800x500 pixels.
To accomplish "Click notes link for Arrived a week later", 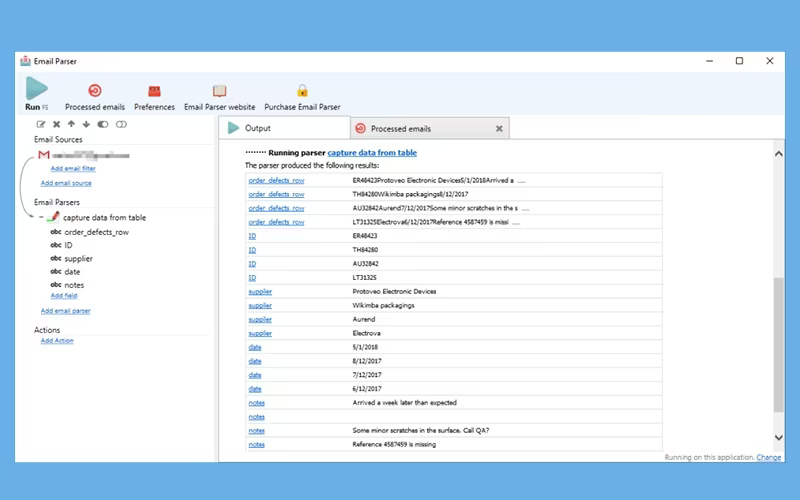I will 257,403.
